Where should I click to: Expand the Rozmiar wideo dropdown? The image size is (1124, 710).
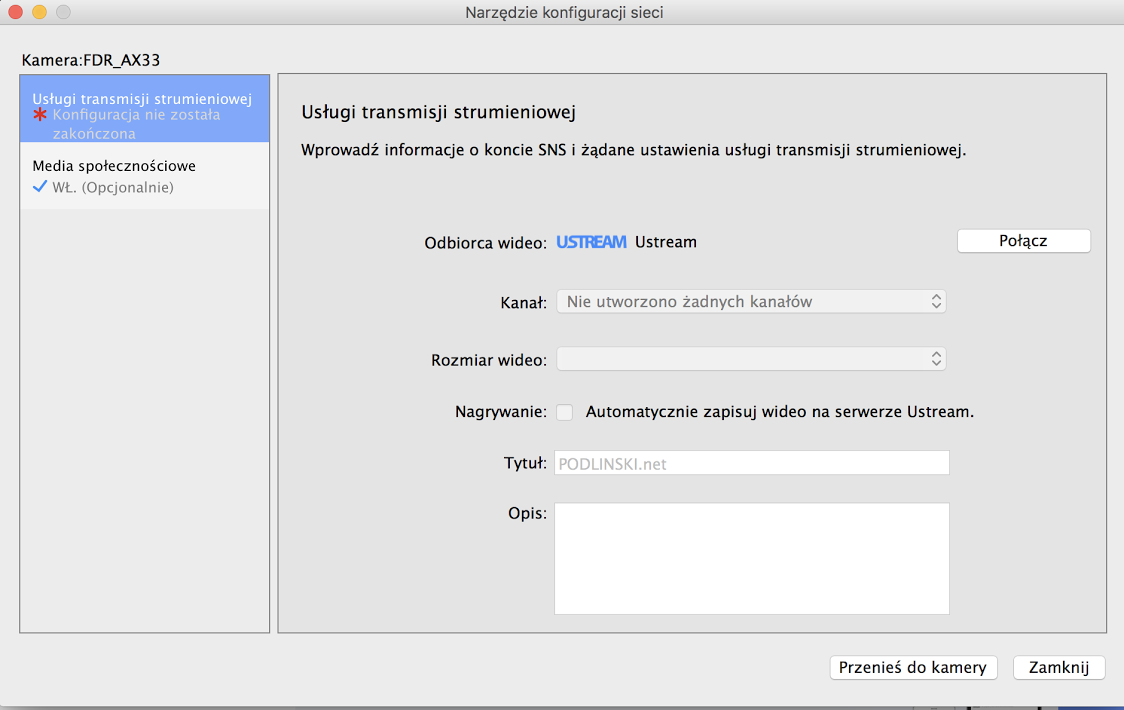click(750, 359)
